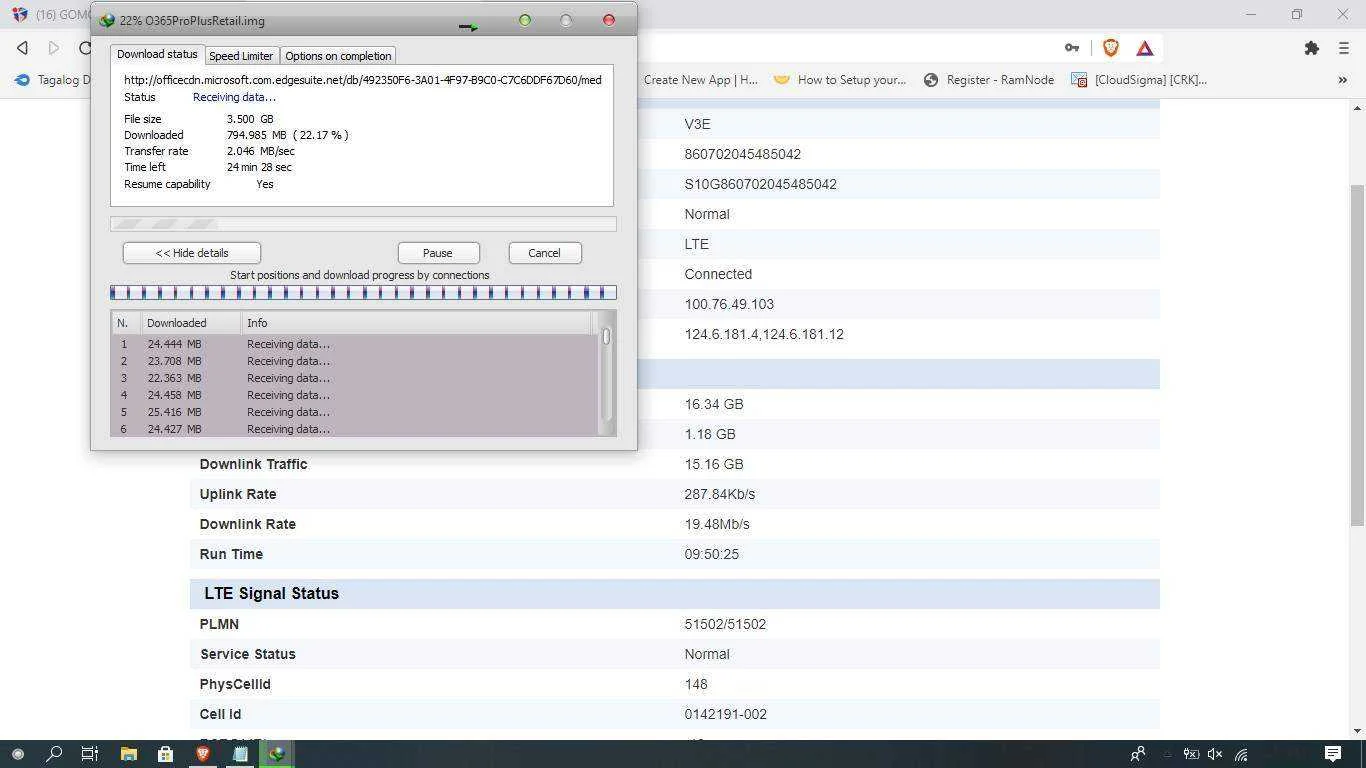
Task: Open Task View on the taskbar
Action: click(90, 754)
